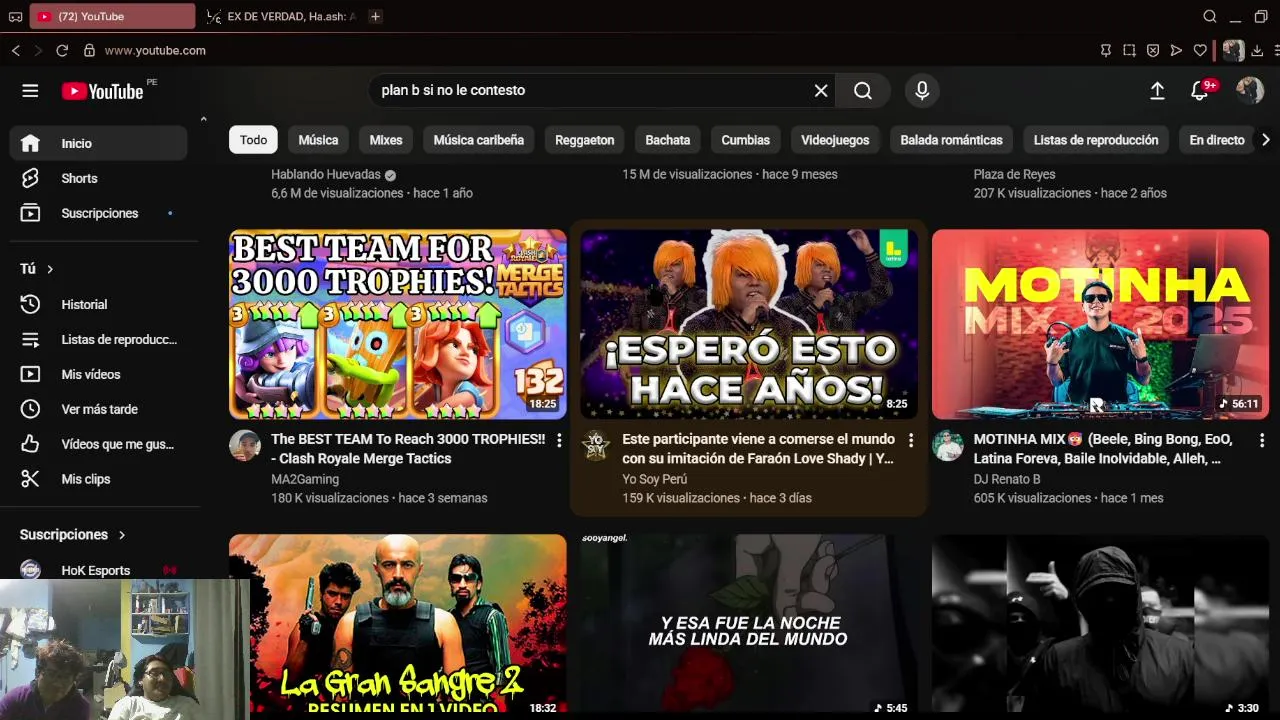
Task: Open options menu for Yo Soy Perú video
Action: coord(910,440)
